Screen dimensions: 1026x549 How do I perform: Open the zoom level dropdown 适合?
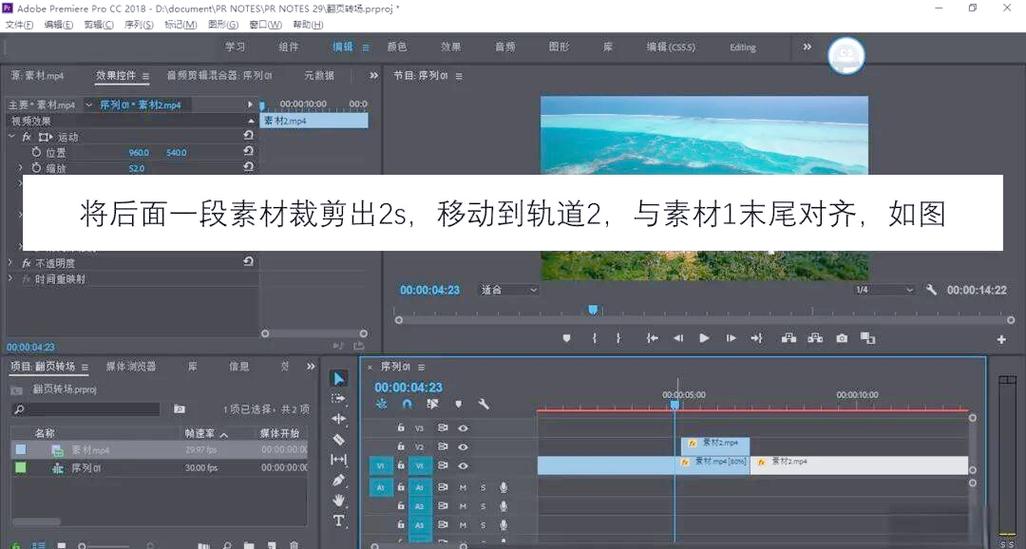coord(509,290)
